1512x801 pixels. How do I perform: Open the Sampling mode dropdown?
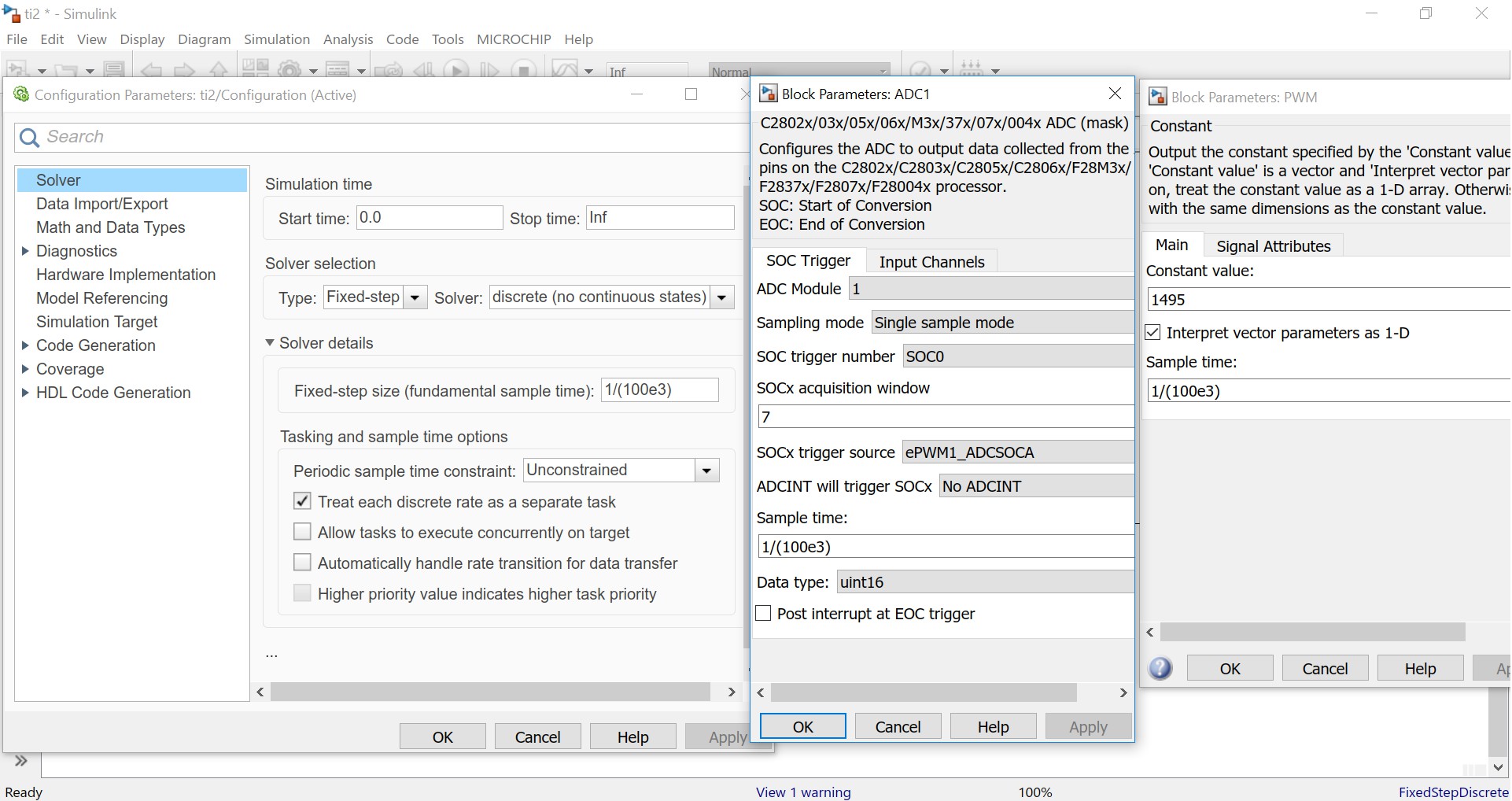click(1003, 323)
